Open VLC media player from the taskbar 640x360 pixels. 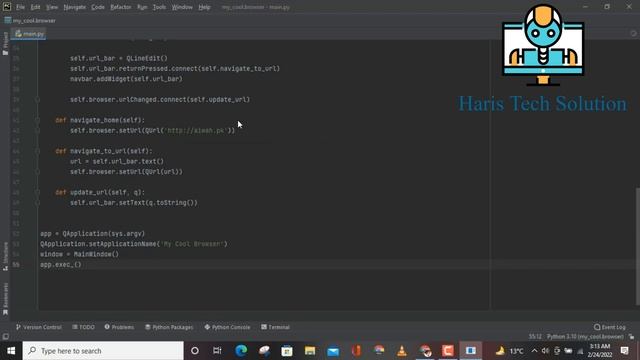(x=402, y=351)
